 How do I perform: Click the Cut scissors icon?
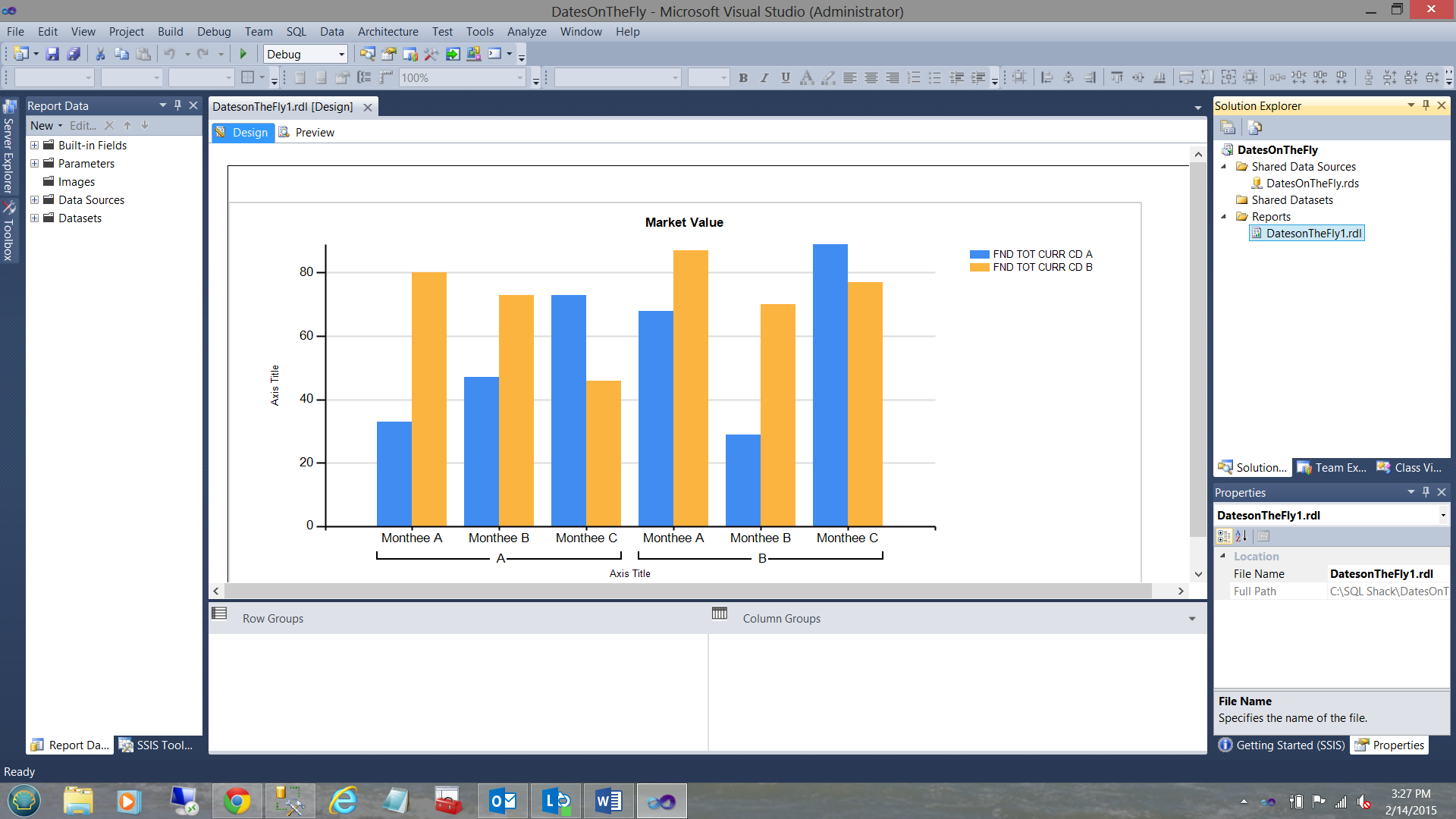pos(100,54)
